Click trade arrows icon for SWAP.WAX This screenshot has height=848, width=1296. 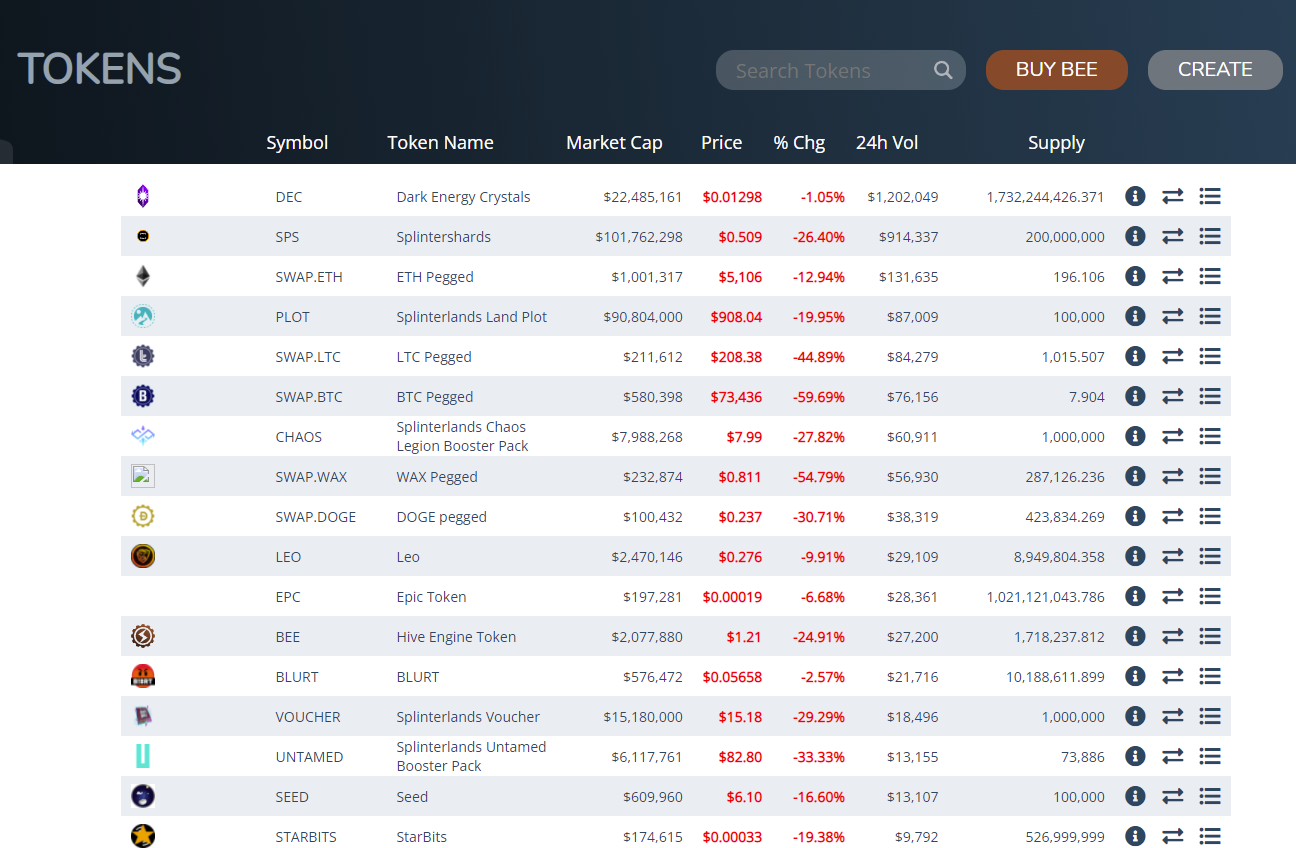coord(1173,476)
